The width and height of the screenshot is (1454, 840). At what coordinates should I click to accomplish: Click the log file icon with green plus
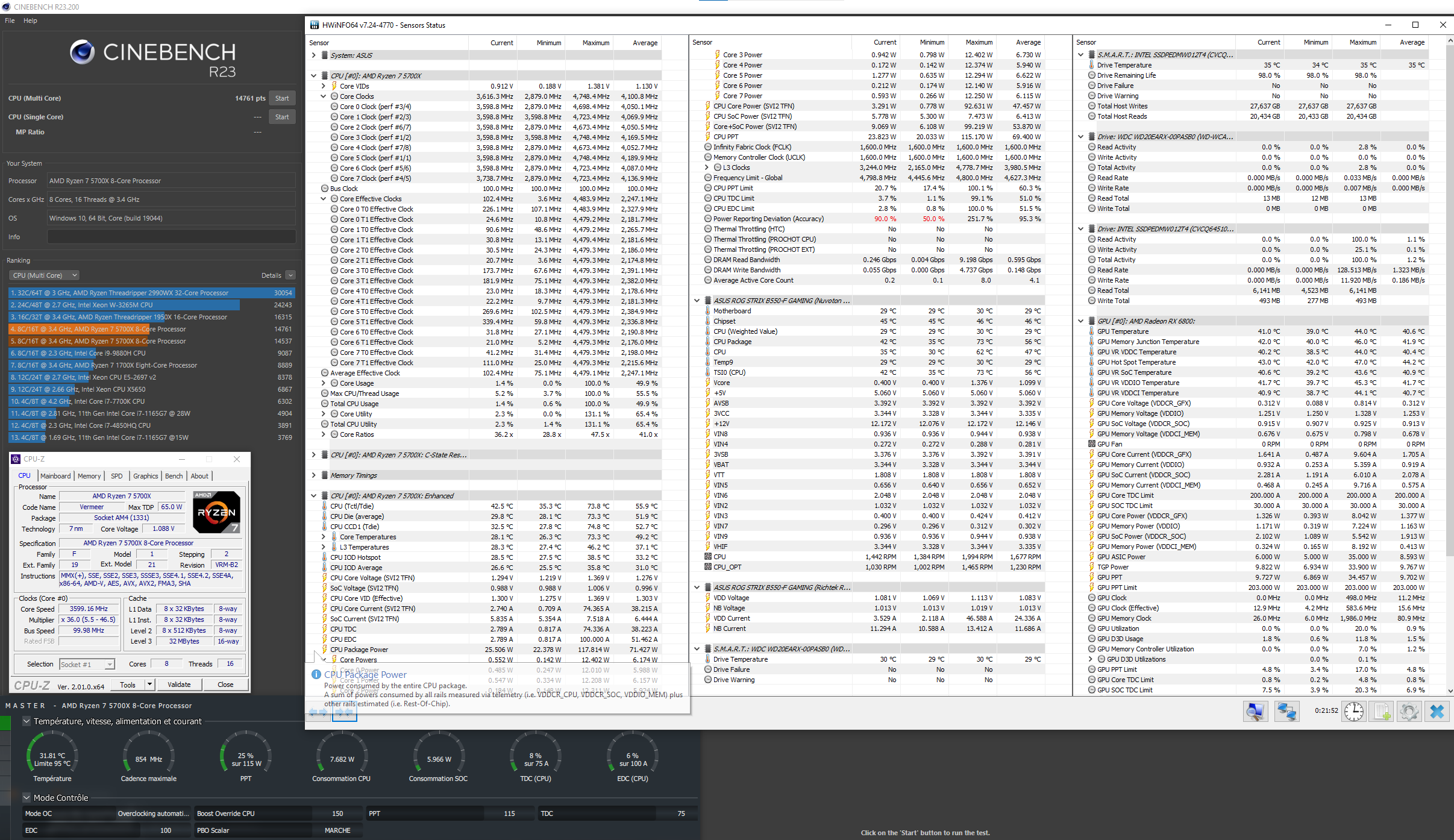(x=1382, y=711)
